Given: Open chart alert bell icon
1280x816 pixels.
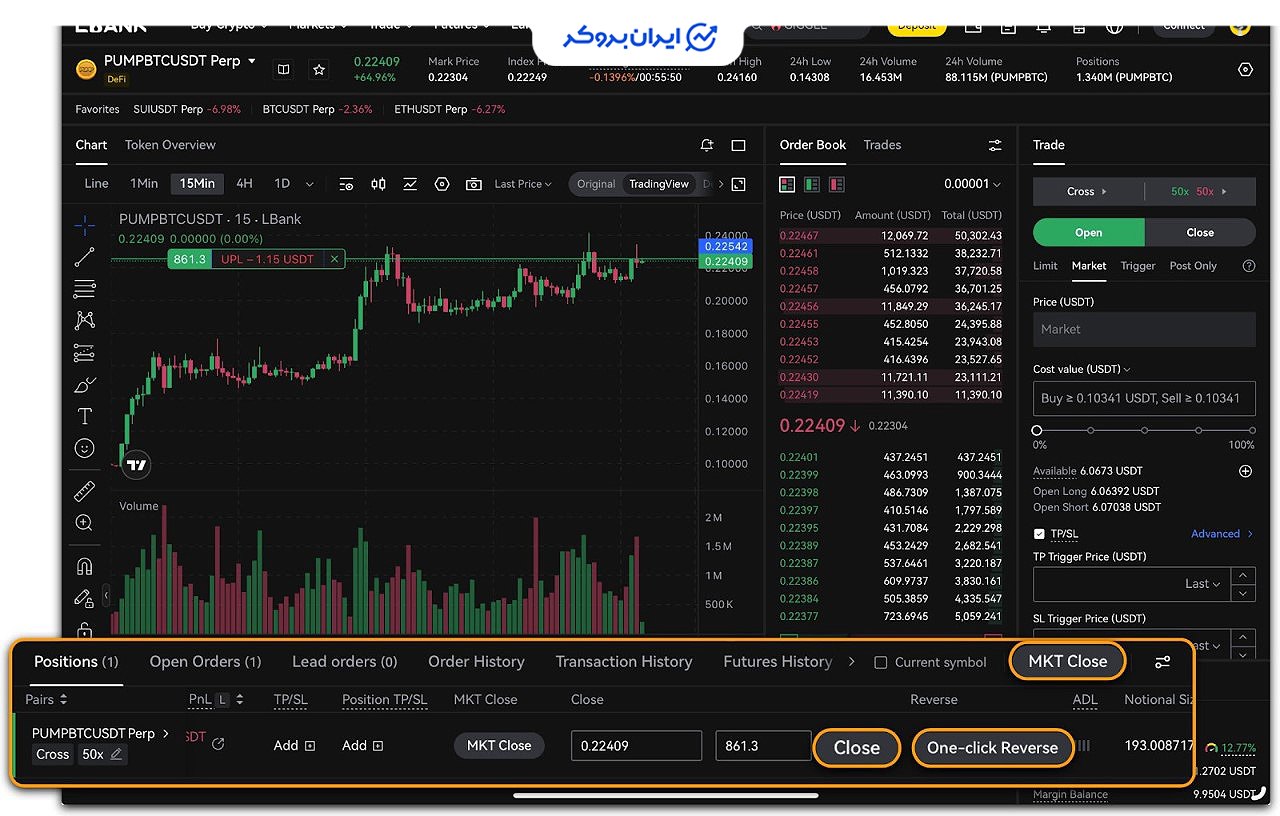Looking at the screenshot, I should click(x=707, y=145).
